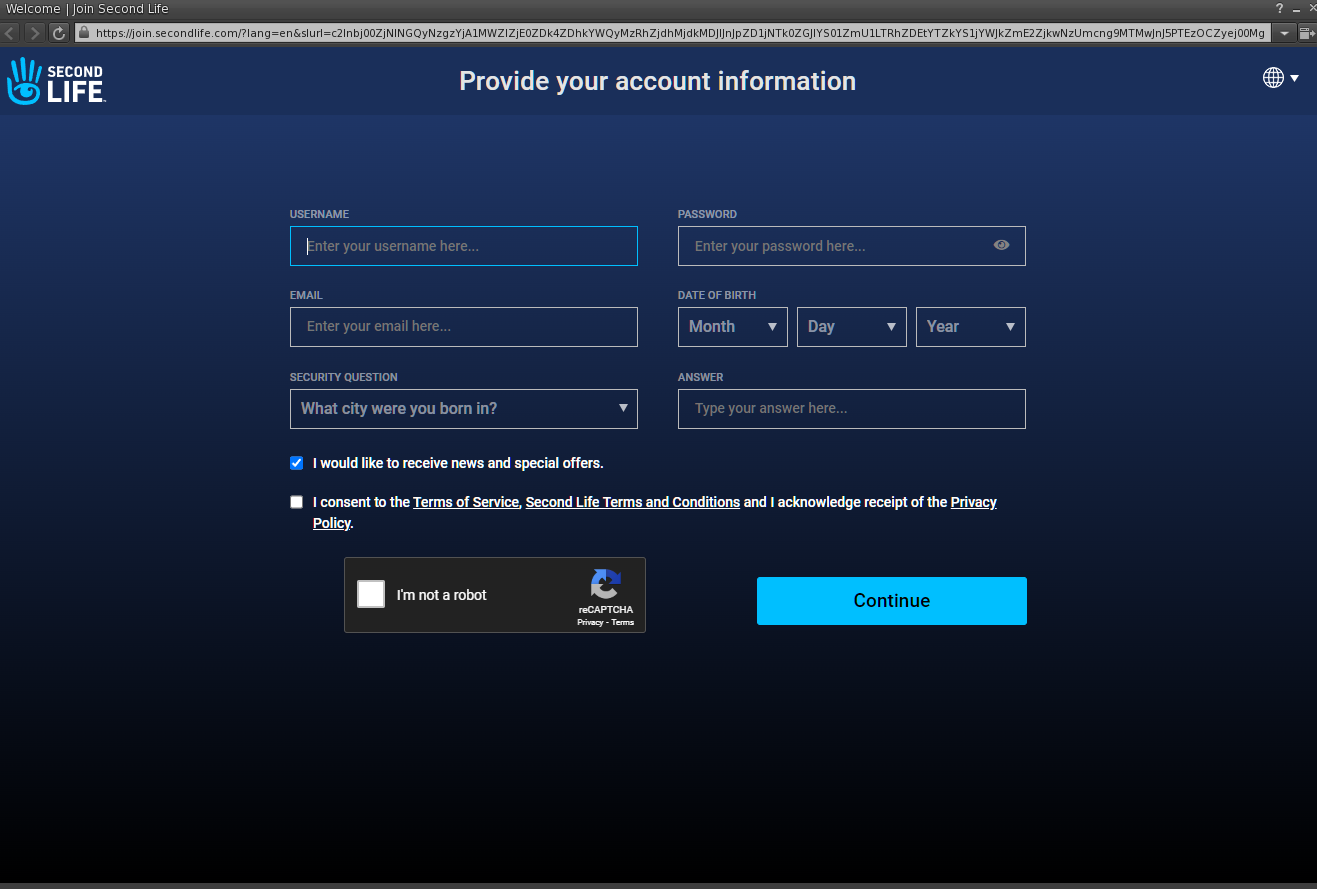Expand the security question dropdown

click(464, 409)
